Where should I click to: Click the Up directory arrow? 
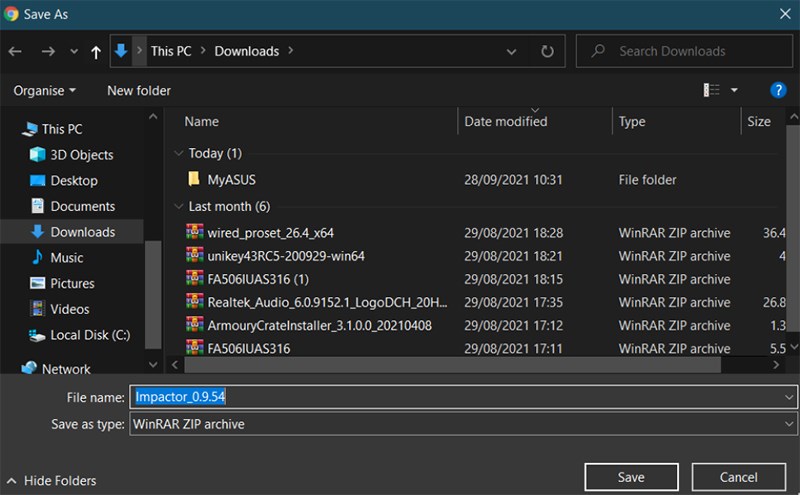[96, 50]
